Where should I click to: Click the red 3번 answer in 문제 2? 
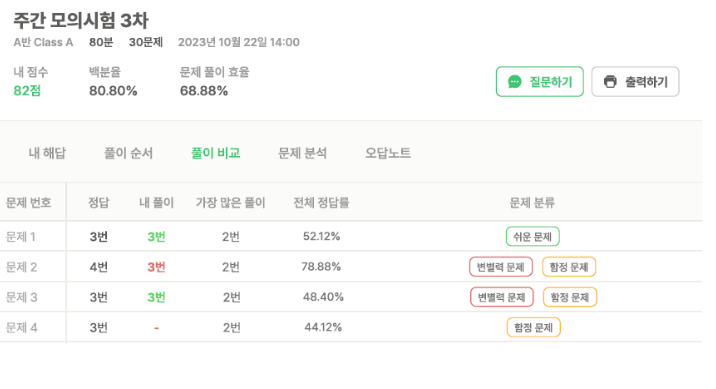156,267
